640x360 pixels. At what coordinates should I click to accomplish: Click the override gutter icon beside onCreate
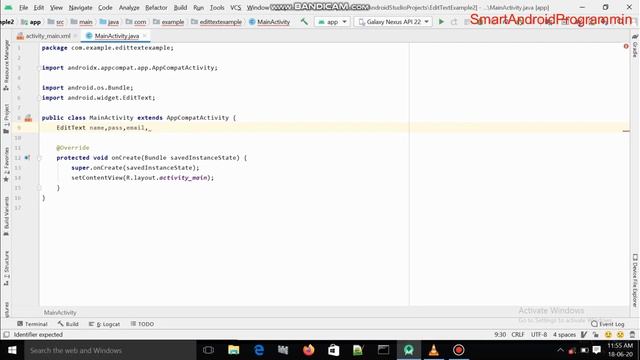(x=27, y=158)
